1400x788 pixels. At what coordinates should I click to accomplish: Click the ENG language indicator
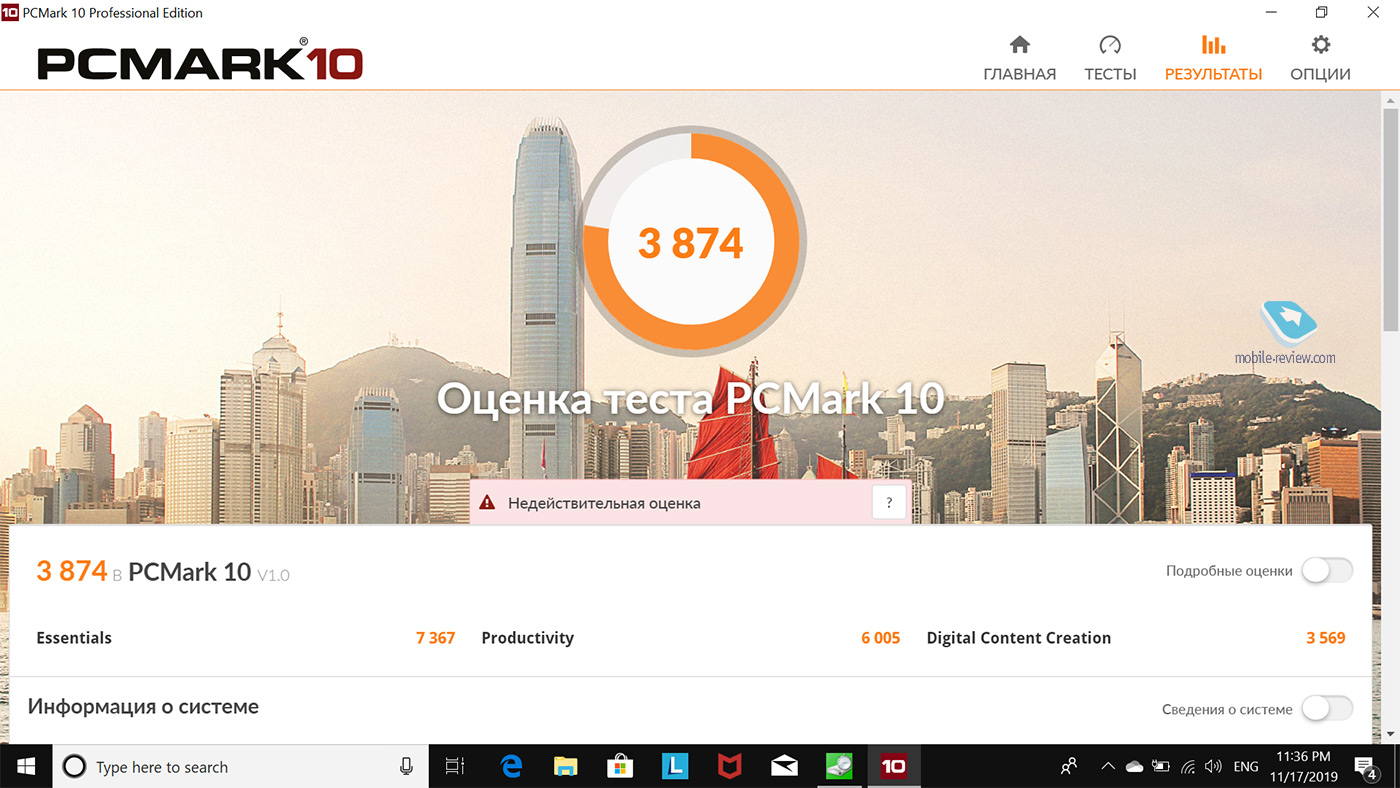(x=1246, y=767)
